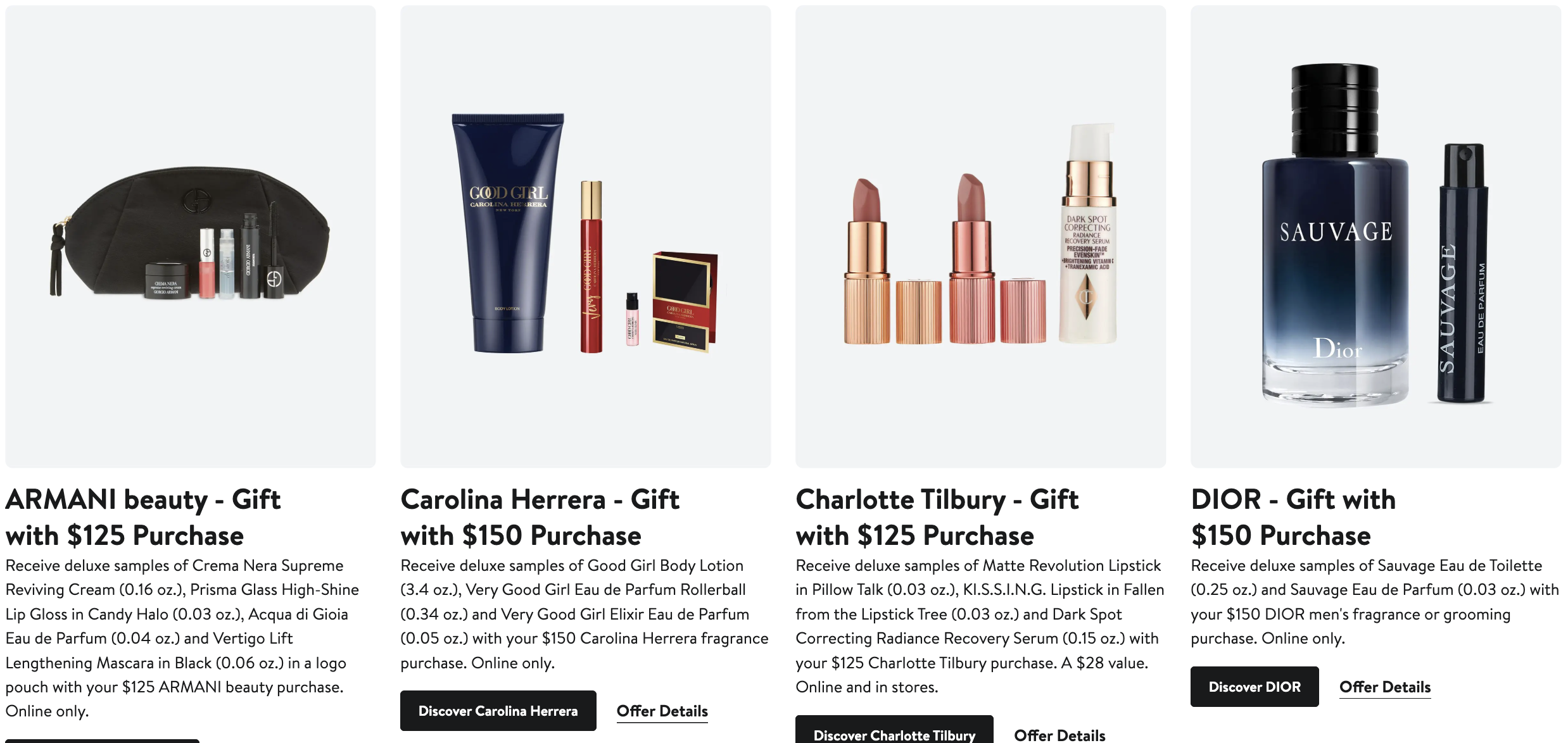Image resolution: width=1568 pixels, height=743 pixels.
Task: Click the Discover DIOR button
Action: [1255, 687]
